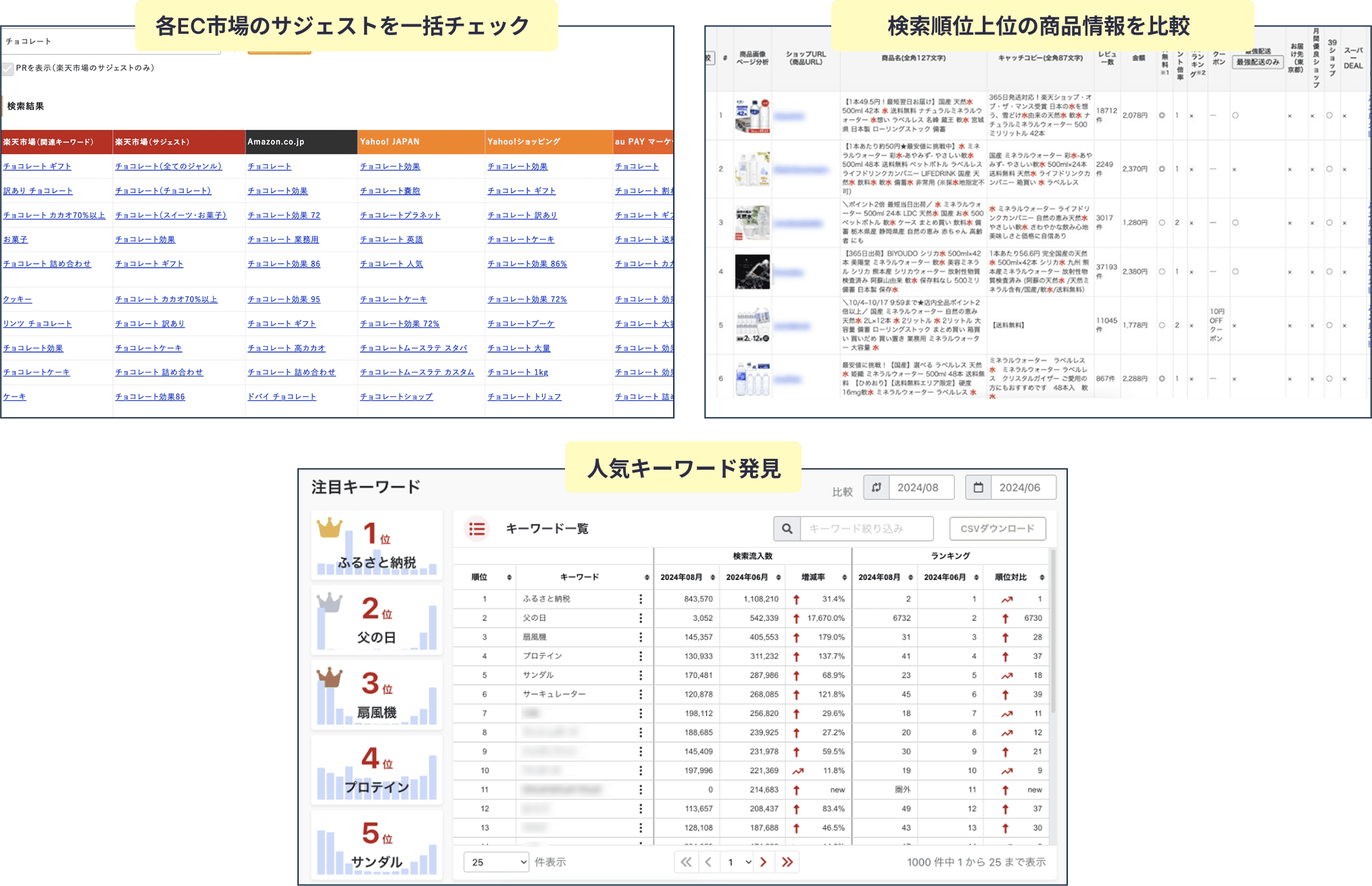Open the チョコレート ギフト link under 楽天市場関連キーワード
Screen dimensions: 1372x886
click(x=37, y=166)
